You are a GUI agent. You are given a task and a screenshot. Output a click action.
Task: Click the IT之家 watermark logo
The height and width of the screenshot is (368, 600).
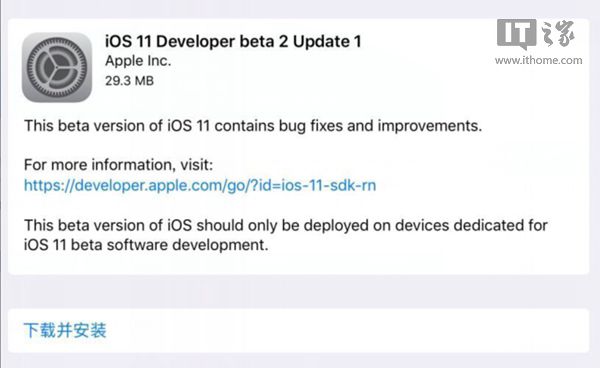click(x=536, y=34)
